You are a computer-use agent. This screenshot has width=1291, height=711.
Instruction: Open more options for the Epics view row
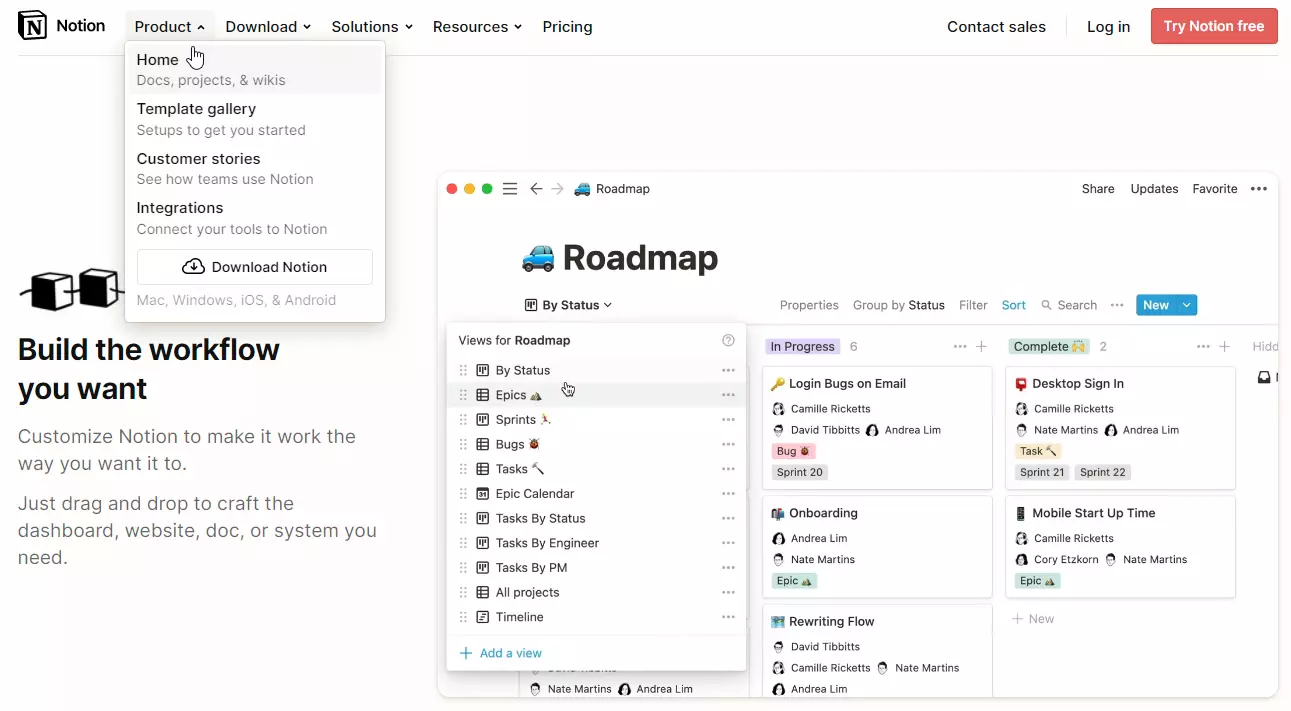click(728, 395)
